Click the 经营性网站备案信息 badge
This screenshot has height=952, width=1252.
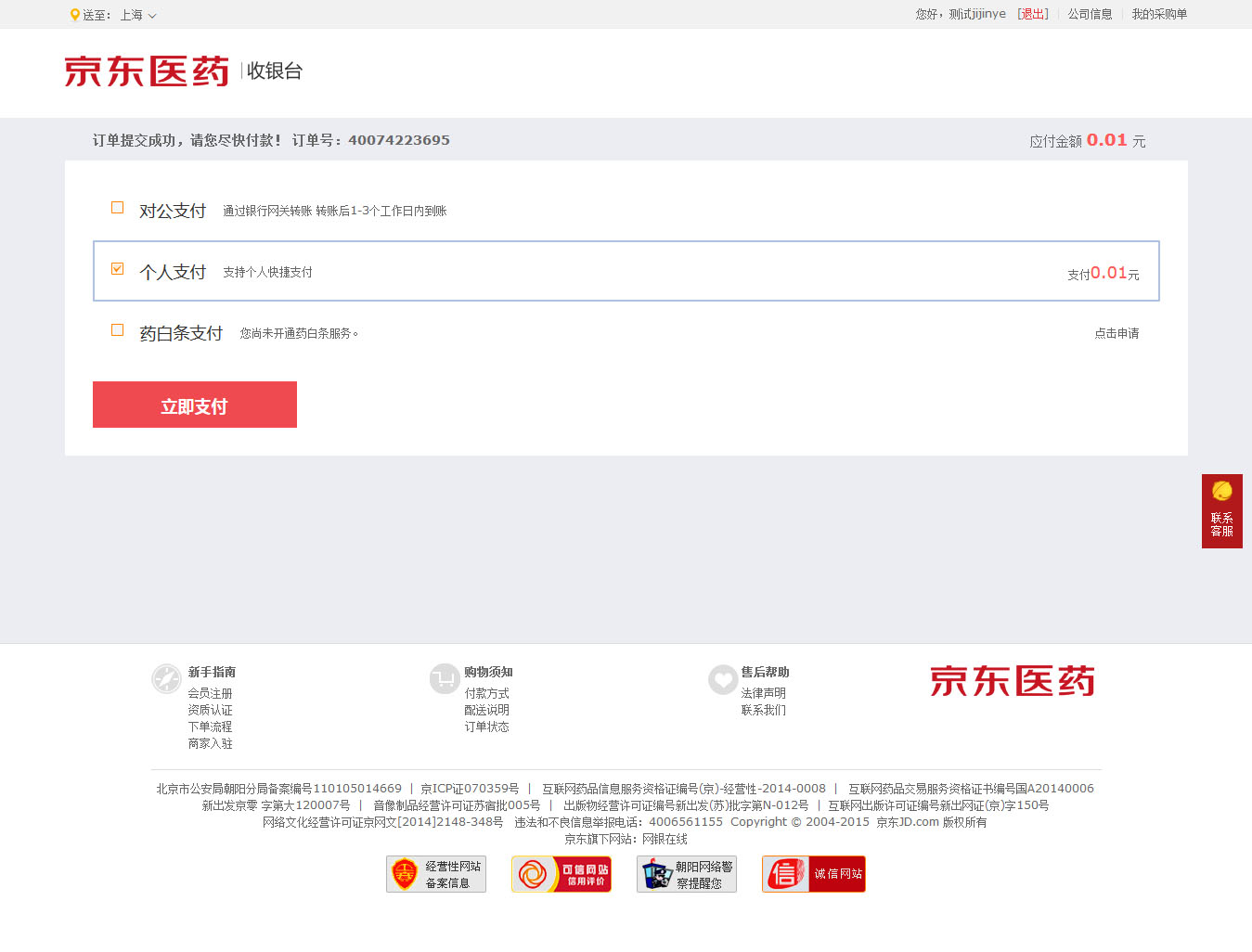click(436, 874)
